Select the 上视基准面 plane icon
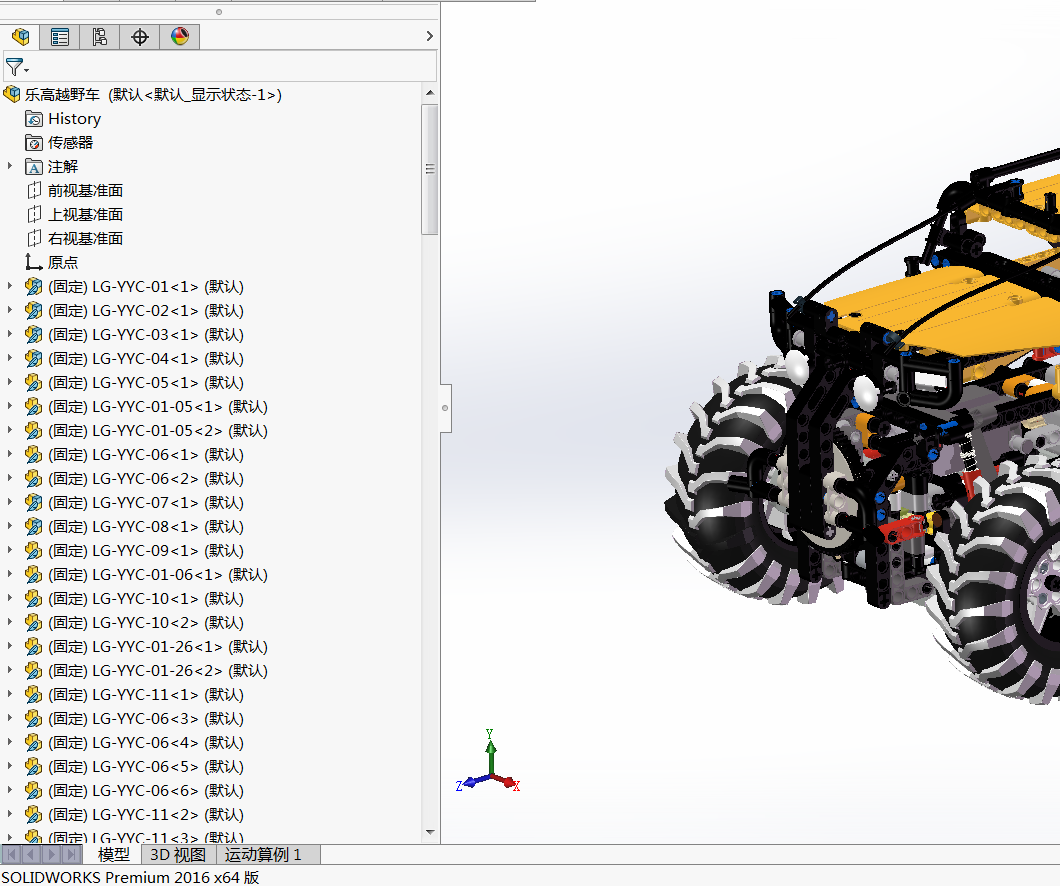Screen dimensions: 1060x886 (x=34, y=215)
